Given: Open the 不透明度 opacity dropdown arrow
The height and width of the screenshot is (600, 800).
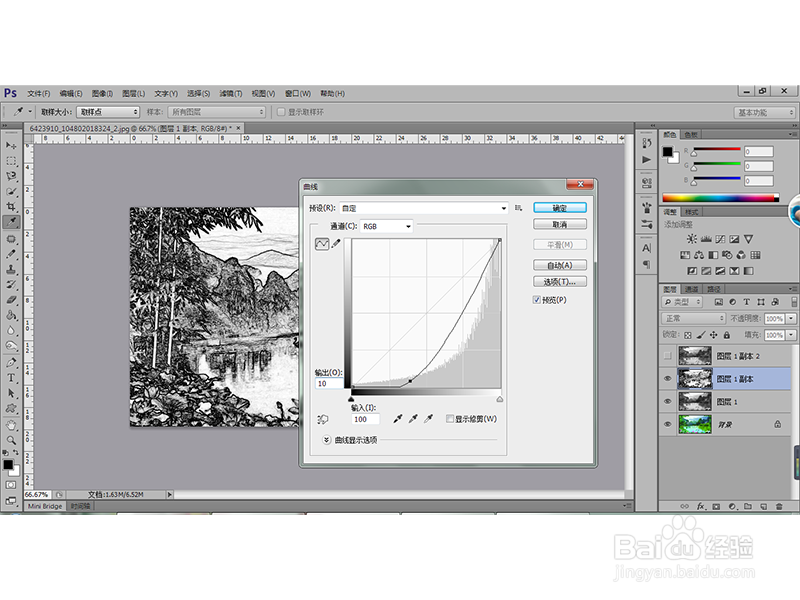Looking at the screenshot, I should (x=791, y=318).
